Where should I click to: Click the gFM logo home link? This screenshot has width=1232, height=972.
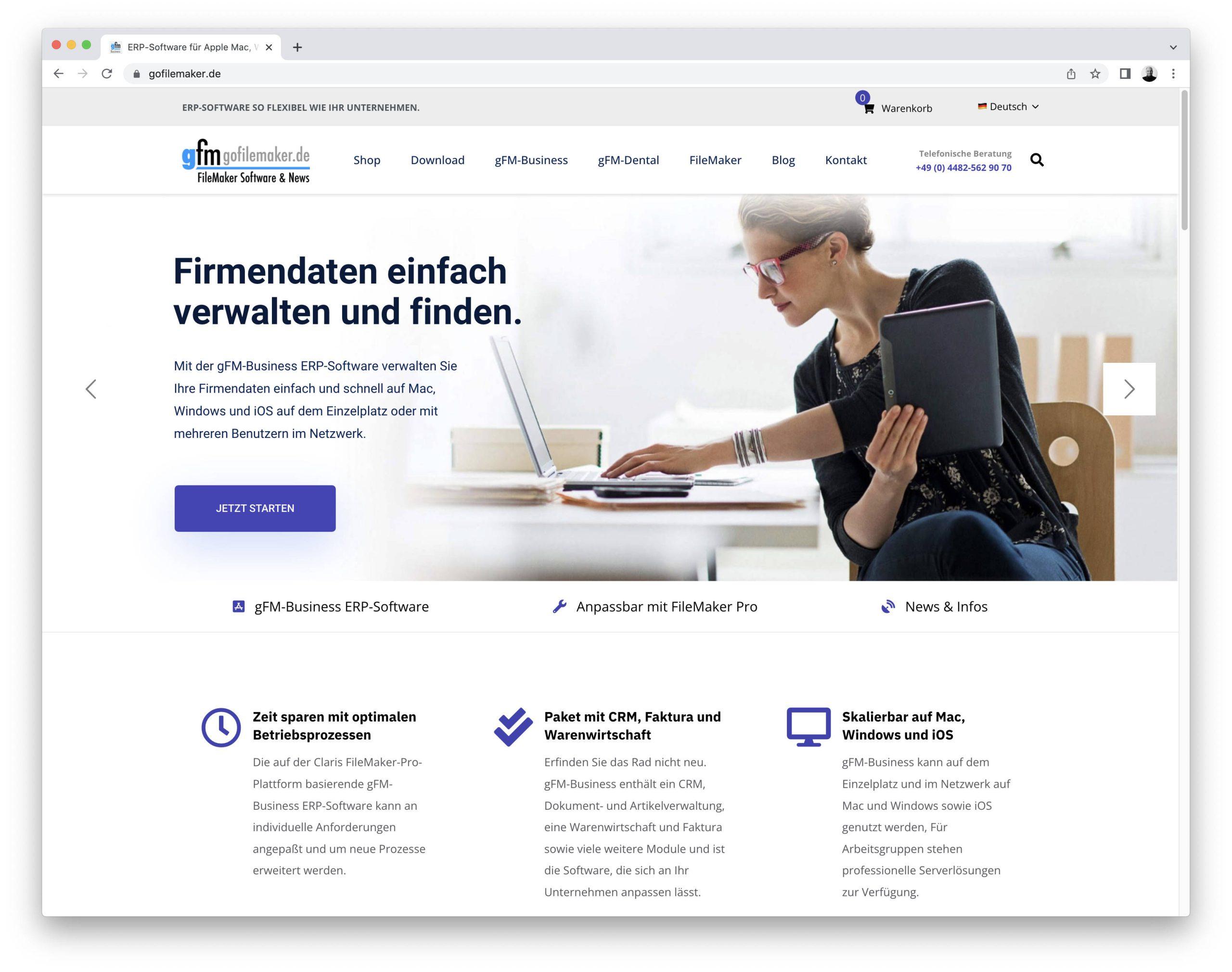click(247, 162)
